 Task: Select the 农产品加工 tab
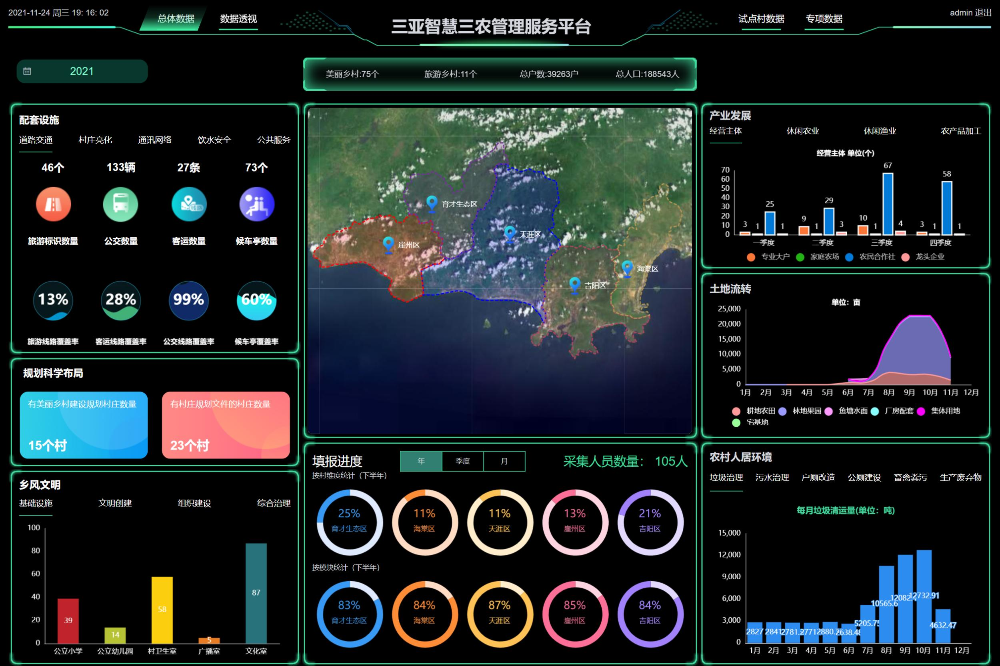pos(960,131)
